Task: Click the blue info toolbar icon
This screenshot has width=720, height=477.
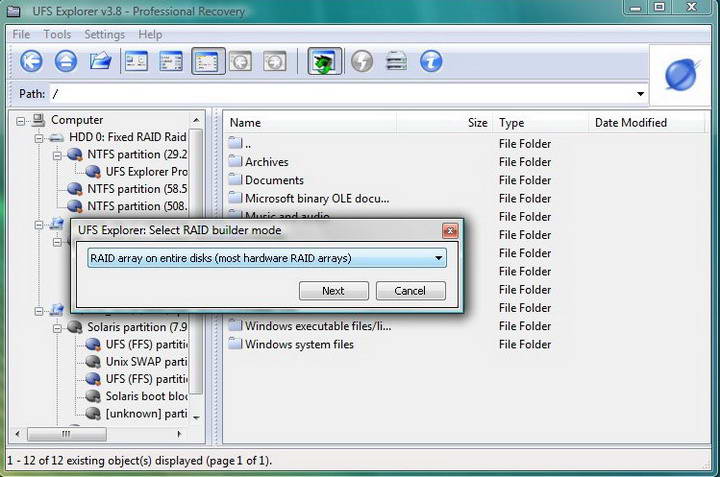Action: coord(431,61)
